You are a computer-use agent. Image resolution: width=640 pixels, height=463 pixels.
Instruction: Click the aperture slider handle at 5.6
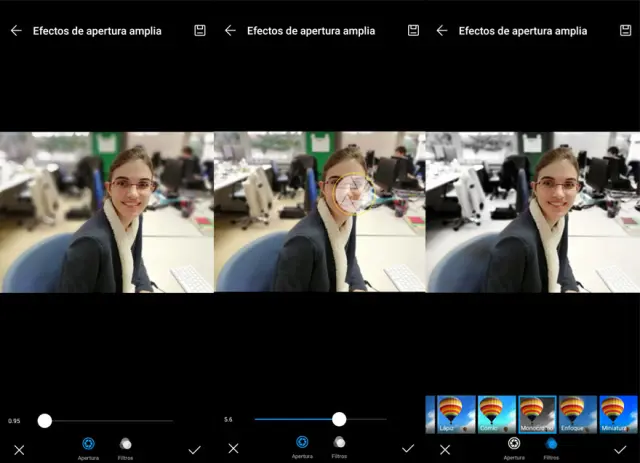coord(339,419)
